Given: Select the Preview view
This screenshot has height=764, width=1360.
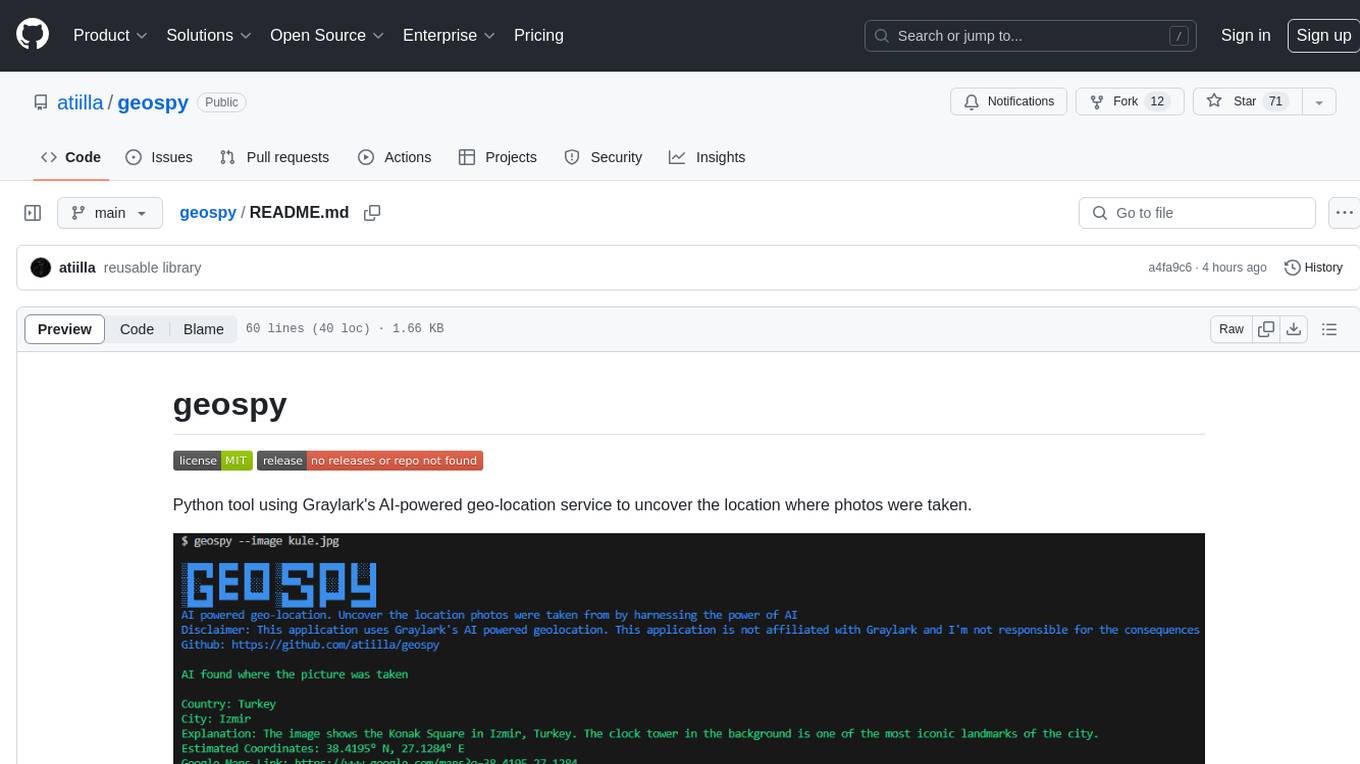Looking at the screenshot, I should pyautogui.click(x=65, y=329).
